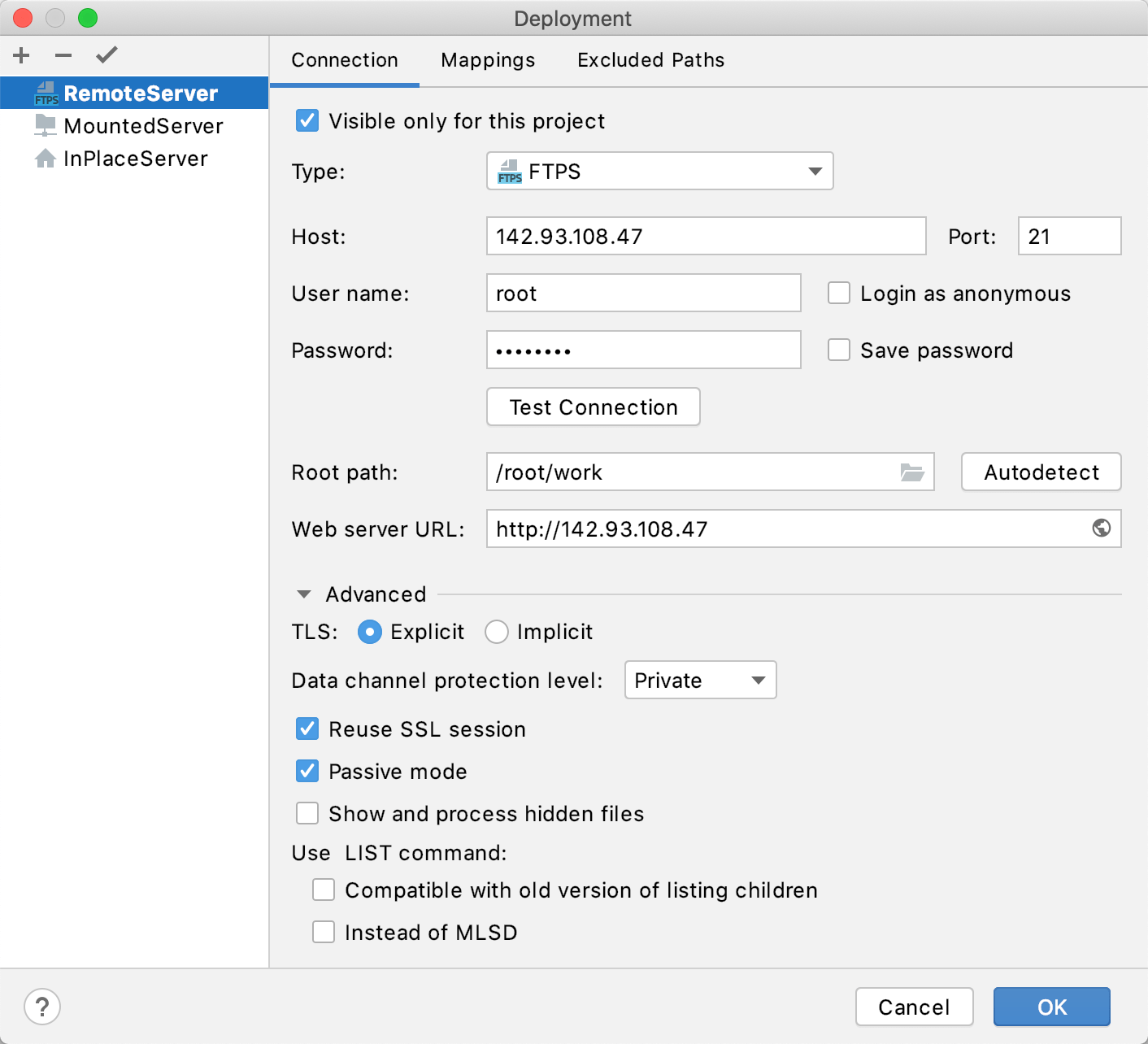Screen dimensions: 1148x1044
Task: Open the folder browser for Root path
Action: point(912,472)
